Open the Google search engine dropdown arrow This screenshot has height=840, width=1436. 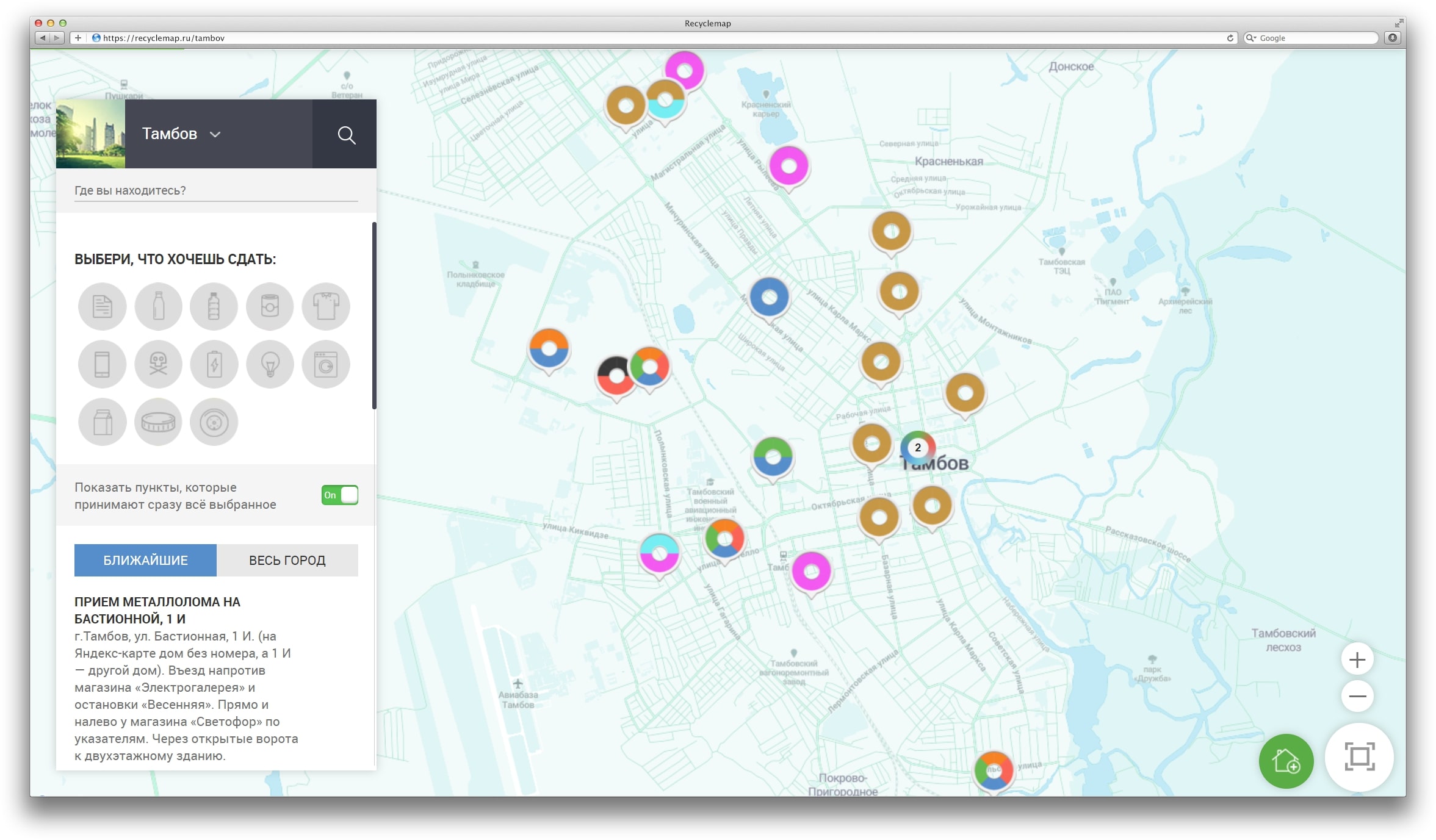click(x=1251, y=38)
